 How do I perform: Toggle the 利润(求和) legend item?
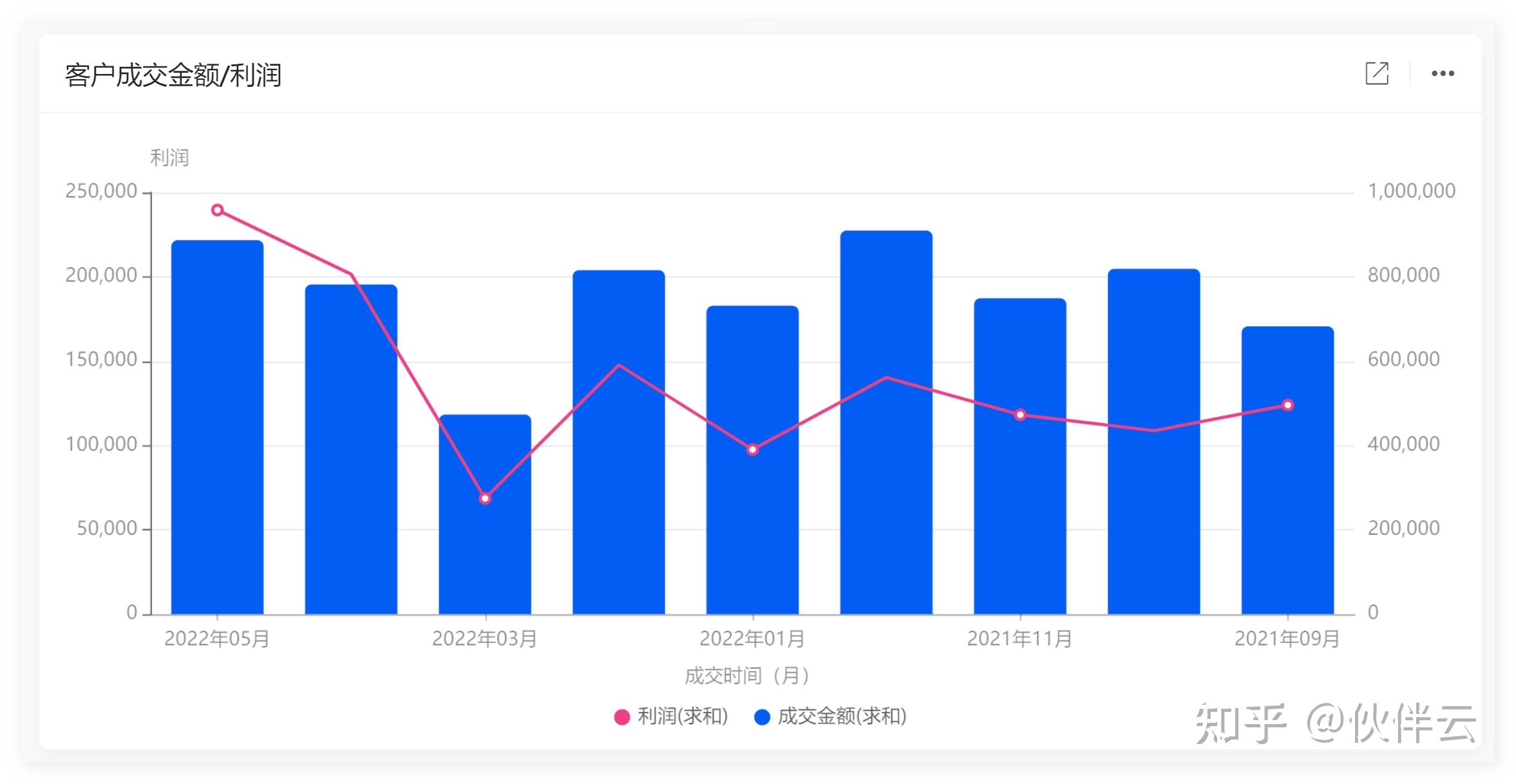coord(682,716)
